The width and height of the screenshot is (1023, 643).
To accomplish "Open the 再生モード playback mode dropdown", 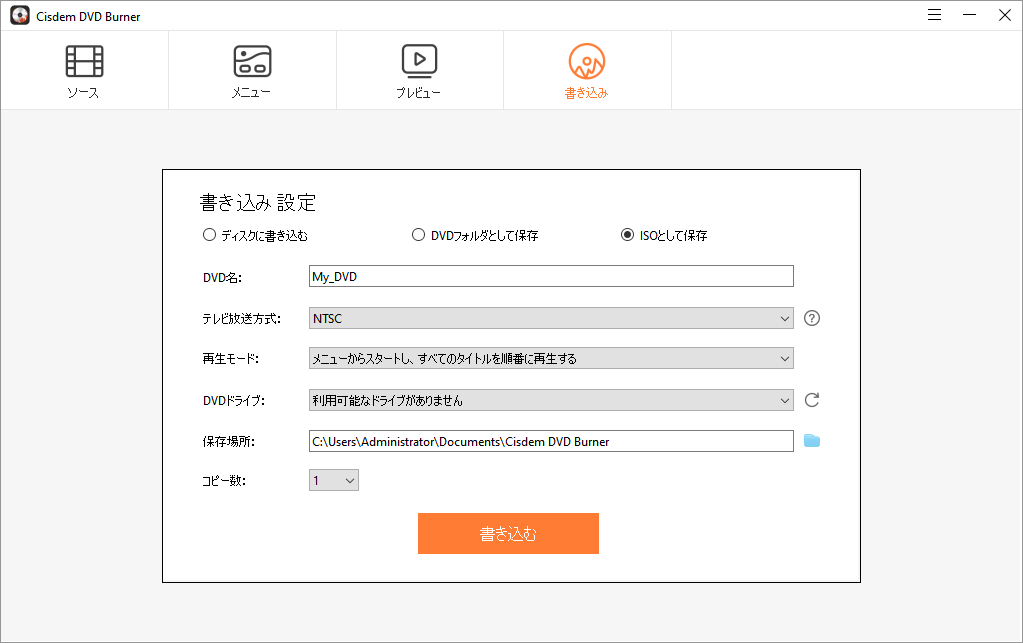I will point(551,359).
